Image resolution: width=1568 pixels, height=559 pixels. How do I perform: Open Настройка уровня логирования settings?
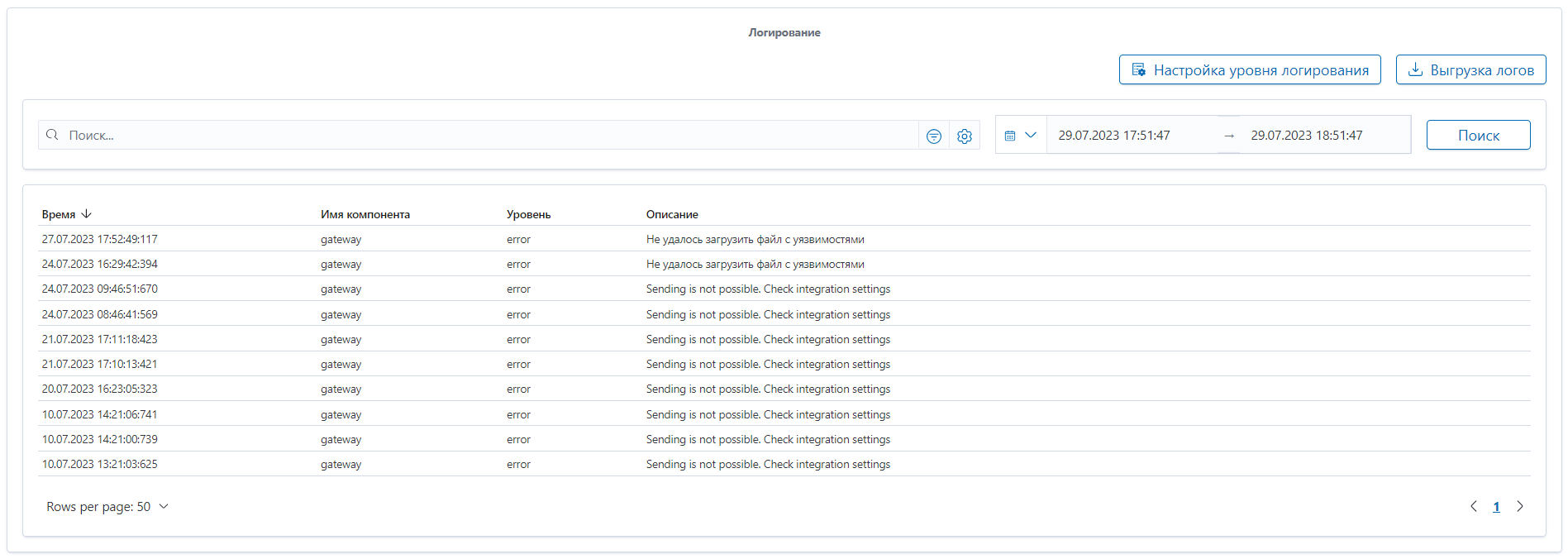[x=1250, y=69]
